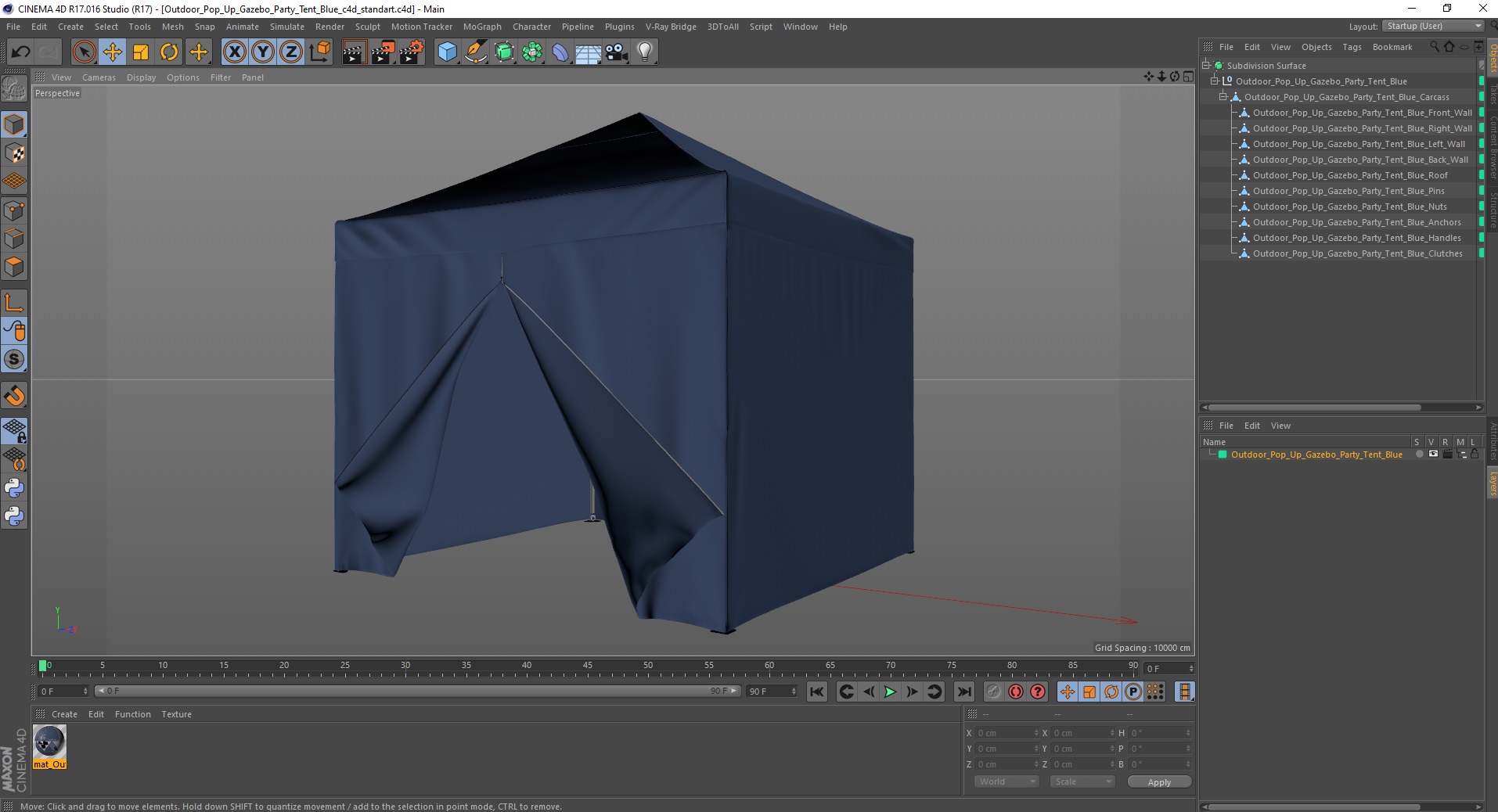Screen dimensions: 1498x812
Task: Open the MoGraph menu
Action: tap(482, 27)
